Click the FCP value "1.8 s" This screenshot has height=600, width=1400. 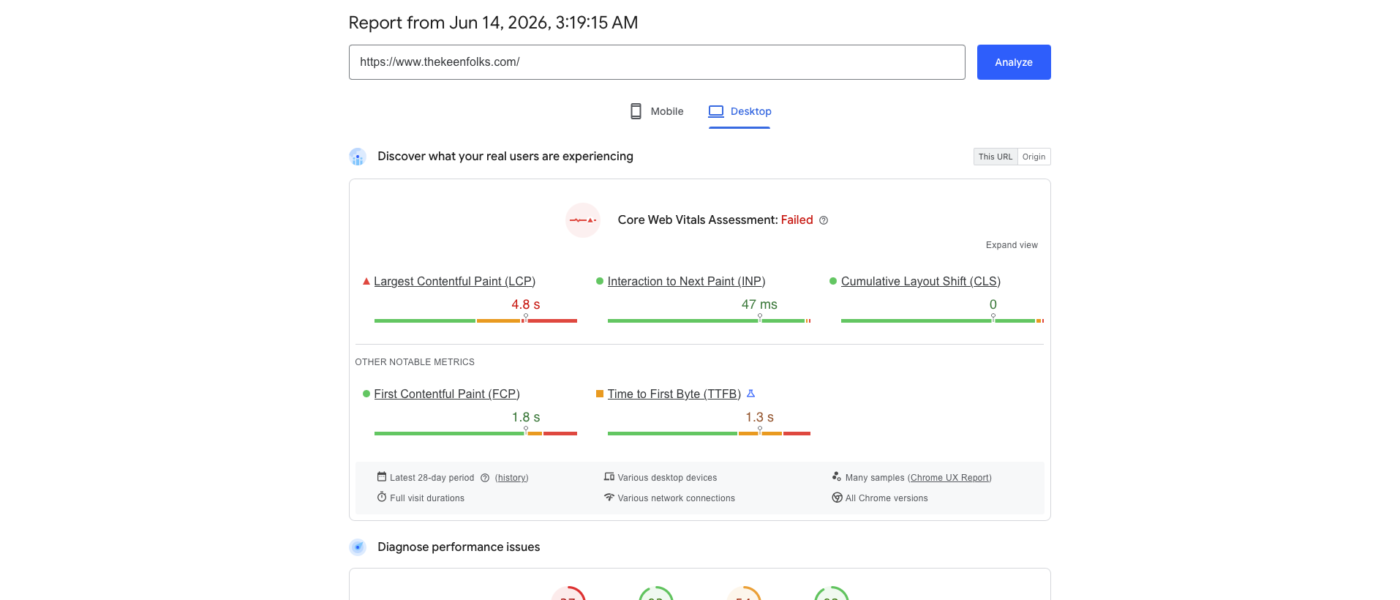click(526, 417)
